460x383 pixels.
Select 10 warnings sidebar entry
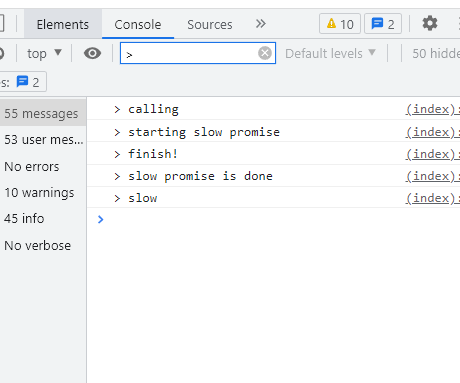coord(43,192)
